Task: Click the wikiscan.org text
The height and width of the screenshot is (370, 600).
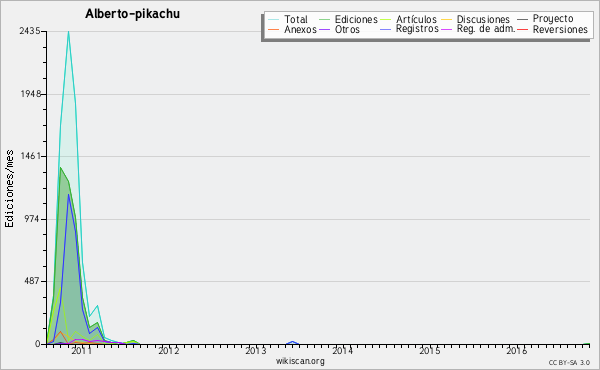Action: 300,361
